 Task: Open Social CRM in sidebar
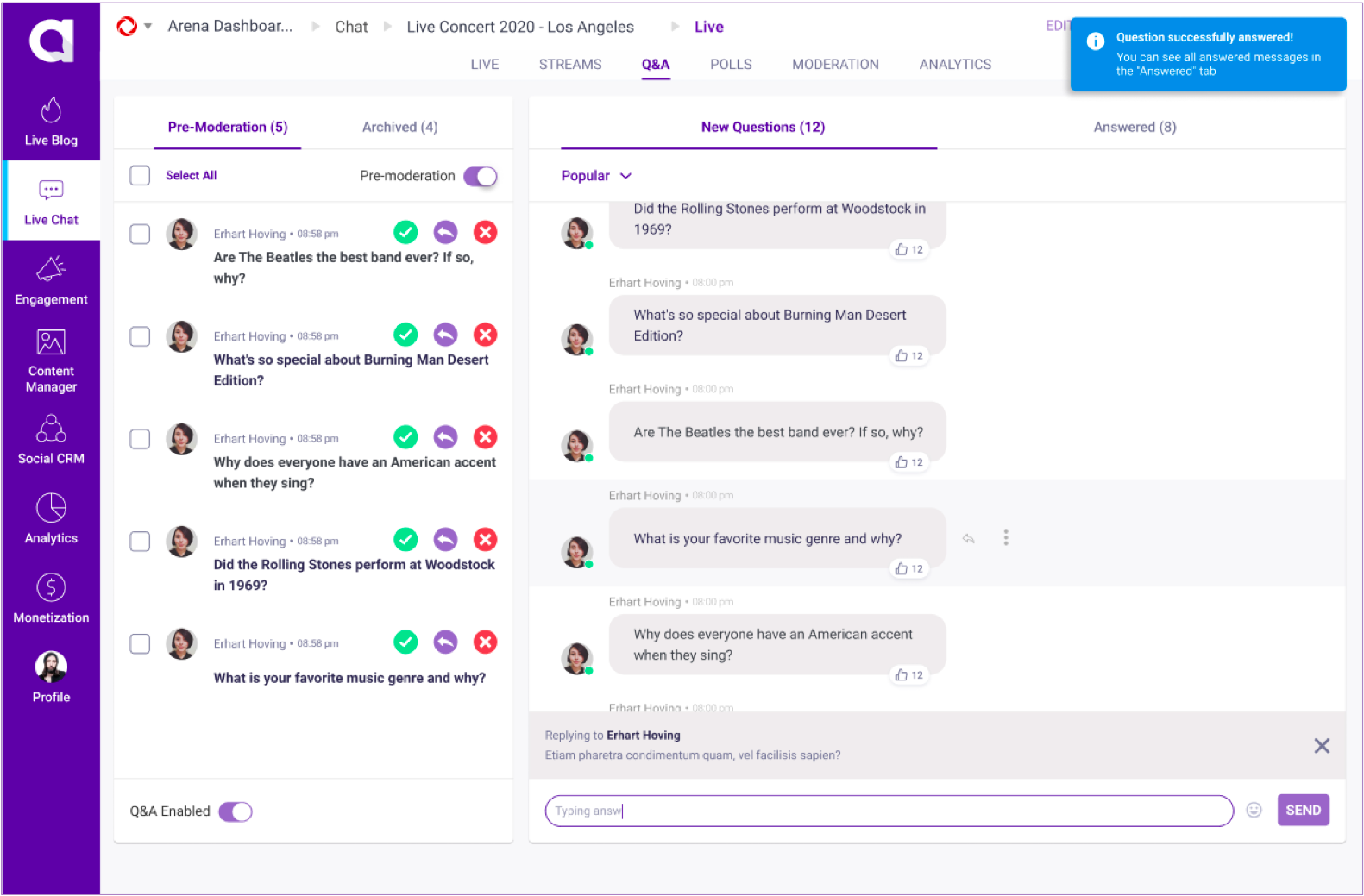click(51, 440)
